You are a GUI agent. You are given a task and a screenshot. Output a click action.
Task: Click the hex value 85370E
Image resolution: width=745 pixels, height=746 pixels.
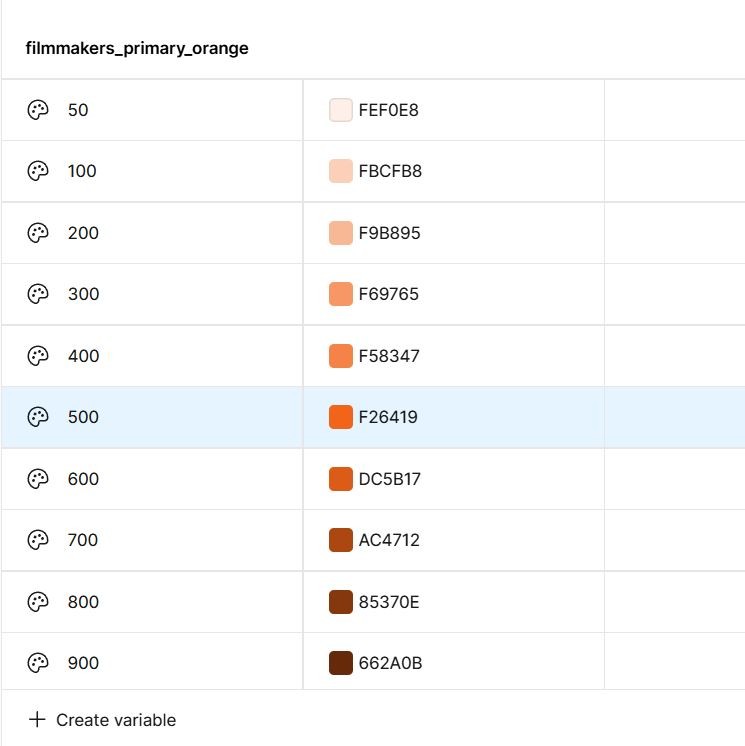[x=389, y=602]
